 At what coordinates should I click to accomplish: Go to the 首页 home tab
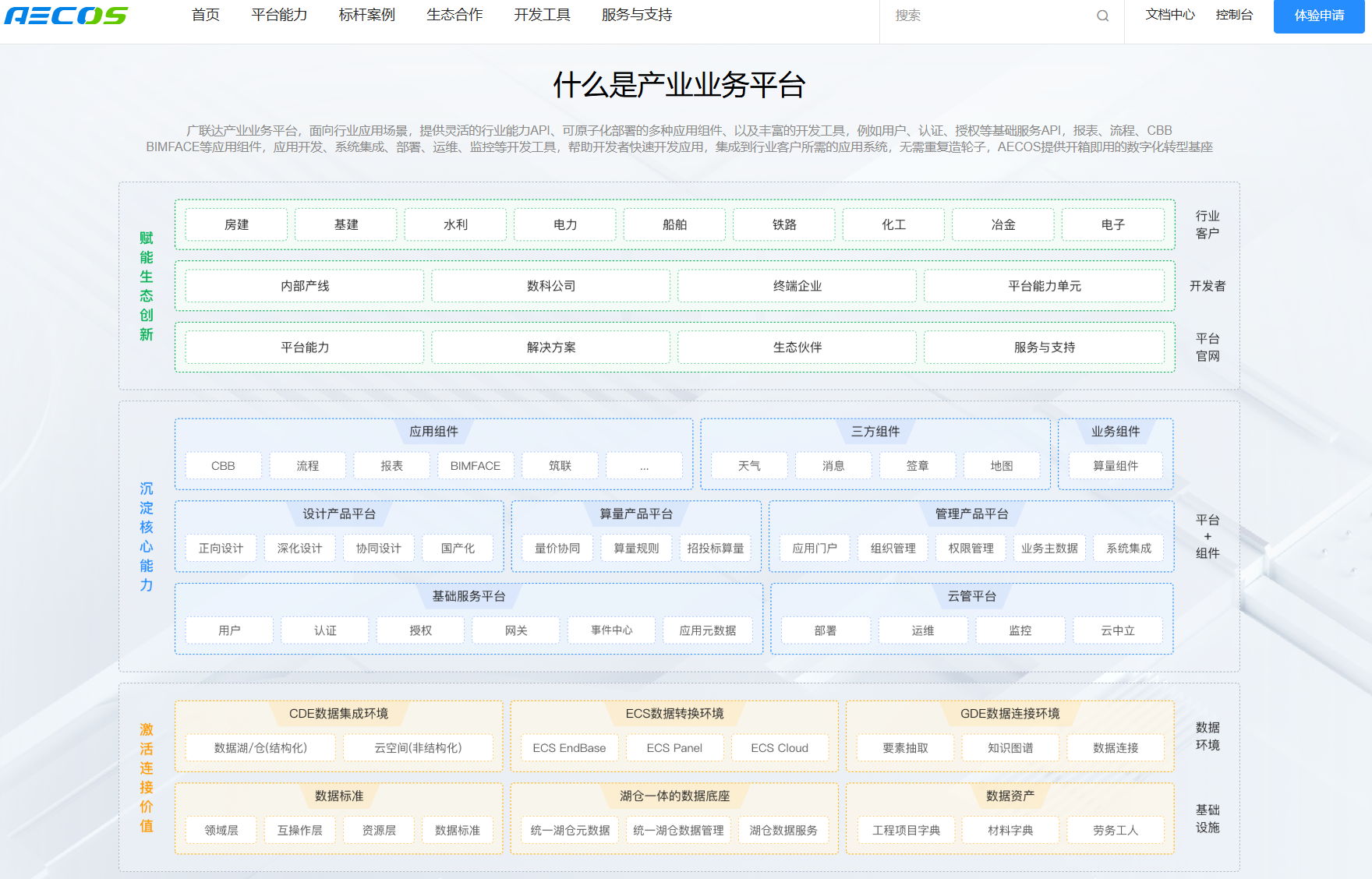pos(206,15)
